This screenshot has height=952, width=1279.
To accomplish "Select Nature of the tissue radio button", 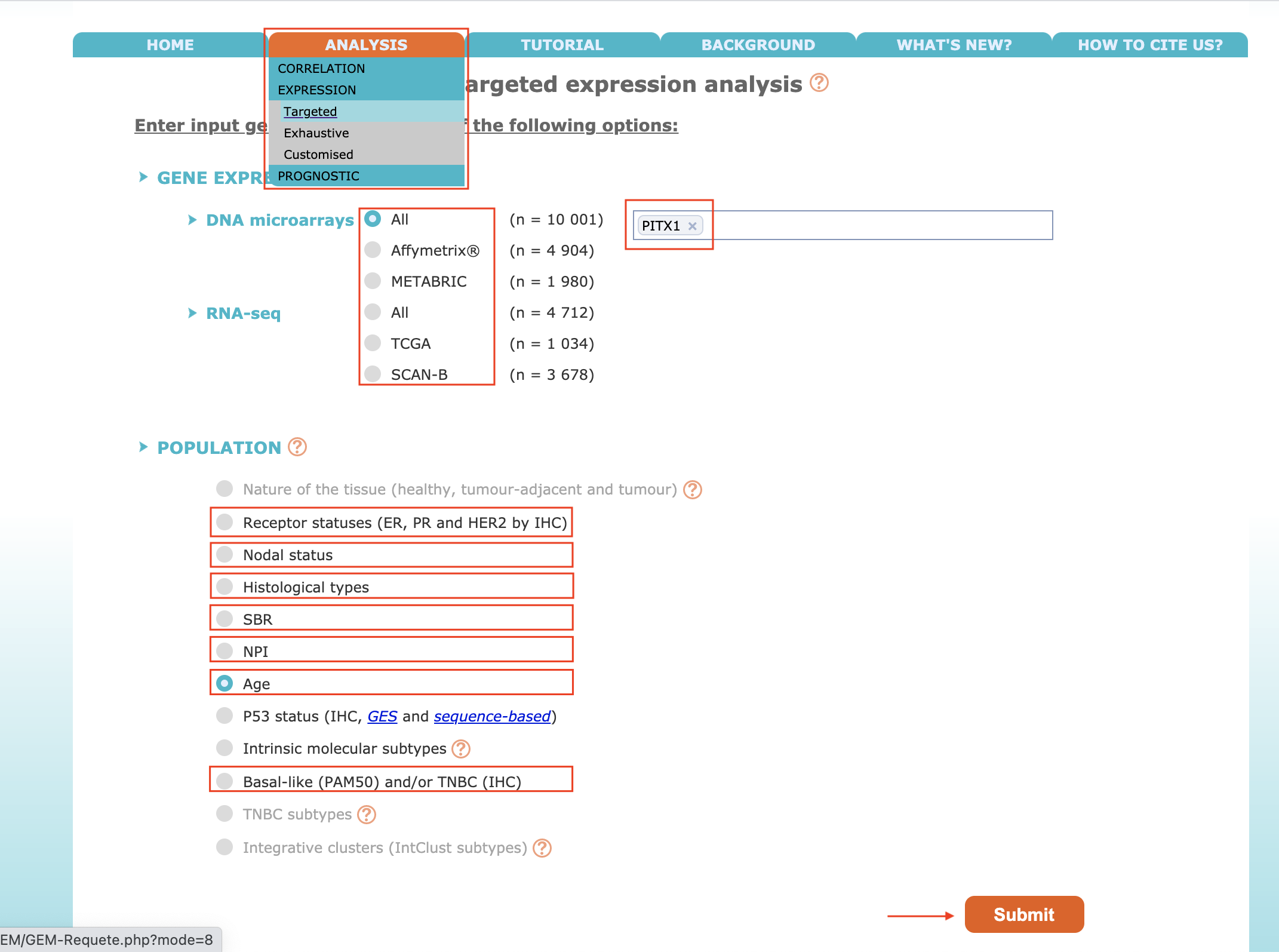I will 225,489.
